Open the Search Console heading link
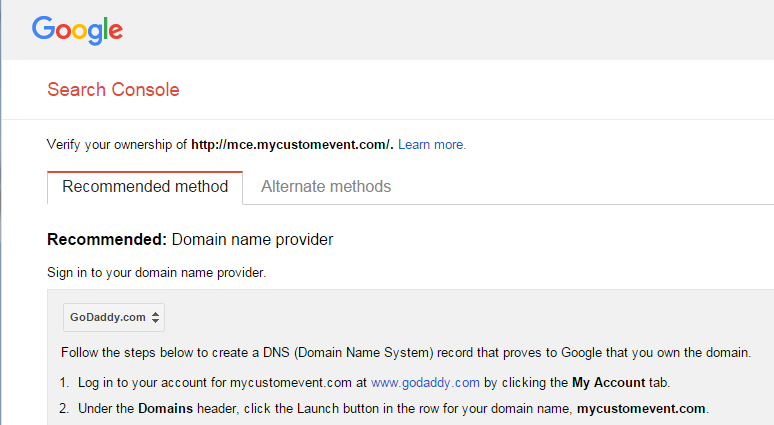Image resolution: width=774 pixels, height=425 pixels. (113, 90)
